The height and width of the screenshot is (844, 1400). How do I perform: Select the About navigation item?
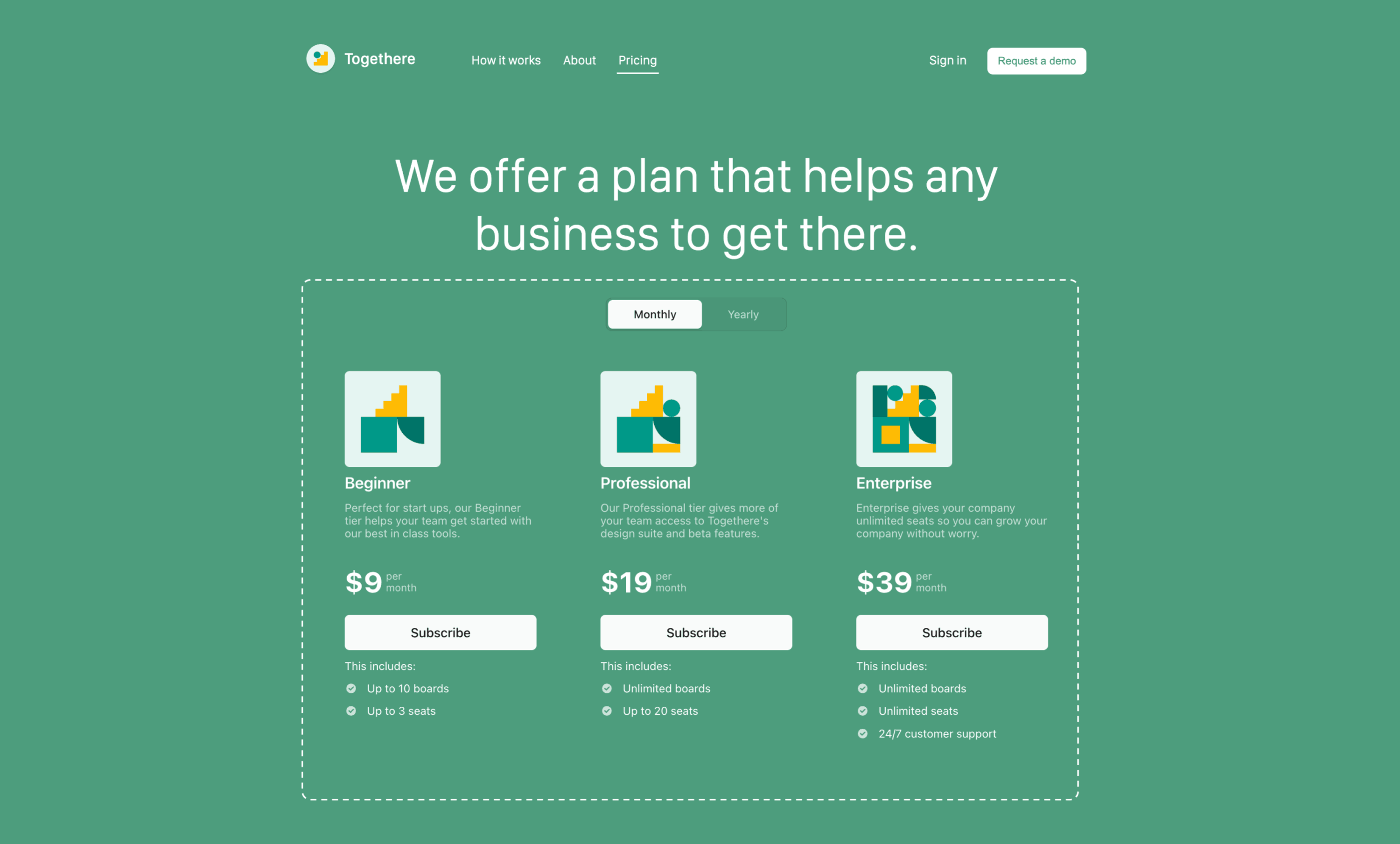pos(580,60)
